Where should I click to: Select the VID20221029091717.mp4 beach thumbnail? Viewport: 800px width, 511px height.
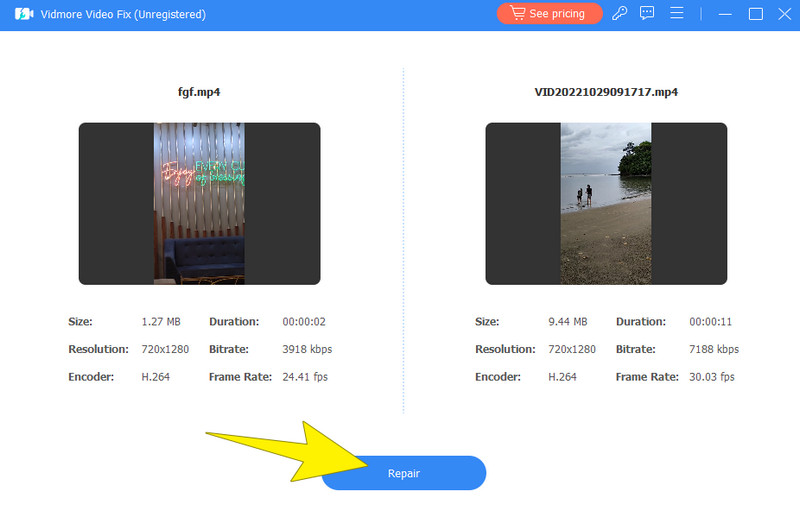(606, 203)
